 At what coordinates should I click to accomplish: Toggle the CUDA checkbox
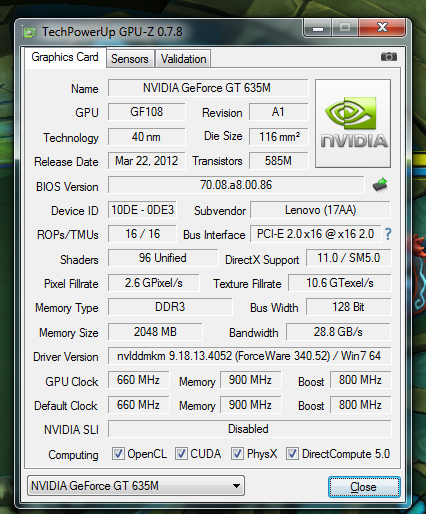tap(181, 454)
